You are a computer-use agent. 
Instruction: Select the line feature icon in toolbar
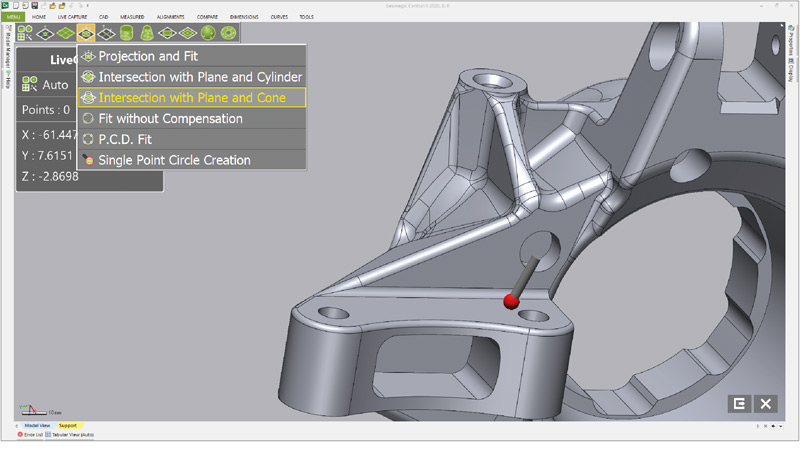[106, 34]
